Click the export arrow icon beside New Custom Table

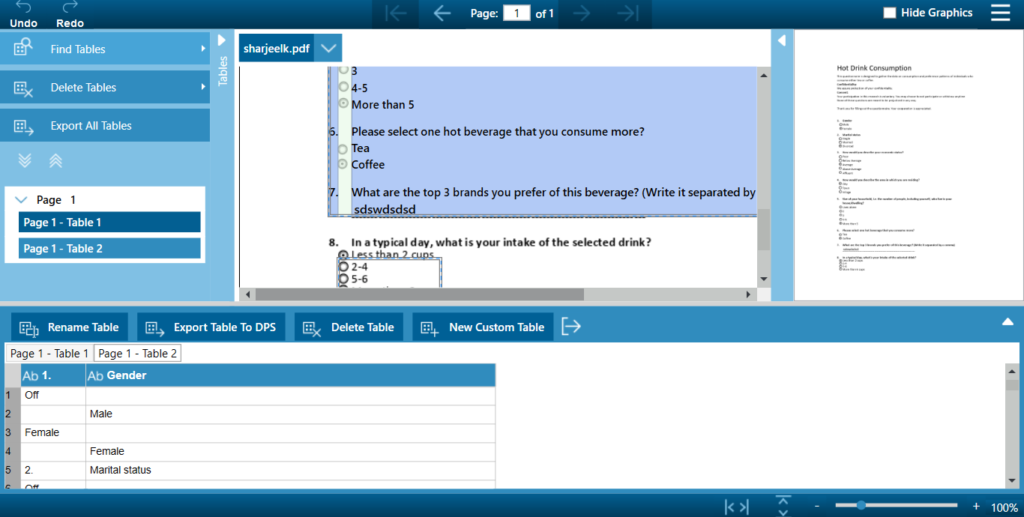pos(571,327)
